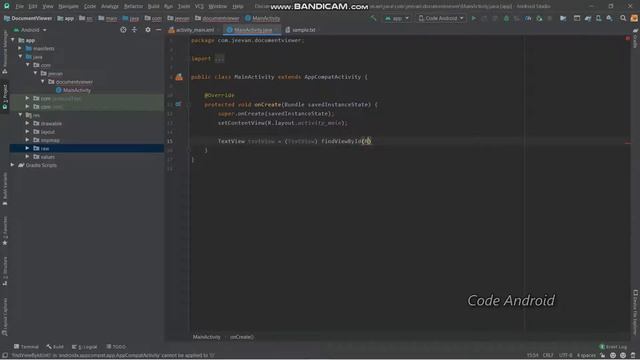Expand the drawable folder

pos(27,123)
